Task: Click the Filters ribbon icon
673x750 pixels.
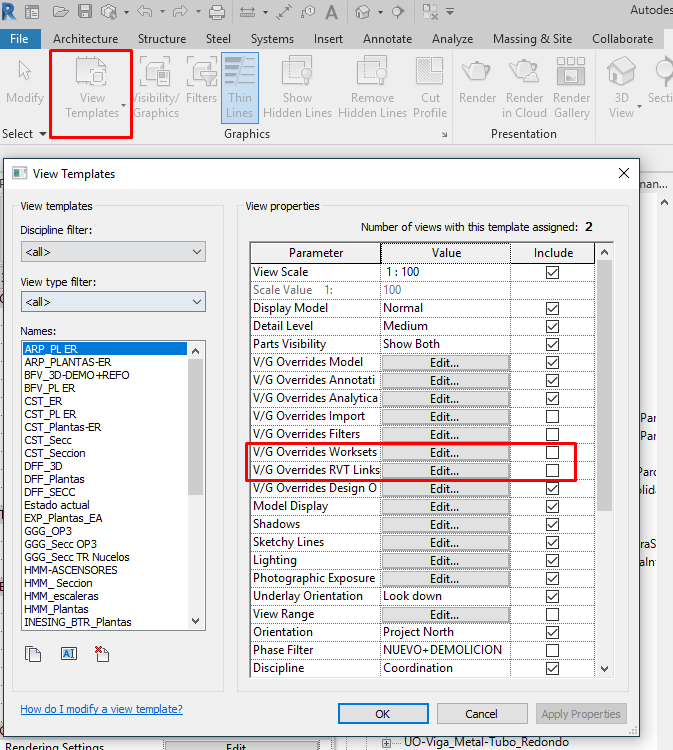Action: pyautogui.click(x=201, y=80)
